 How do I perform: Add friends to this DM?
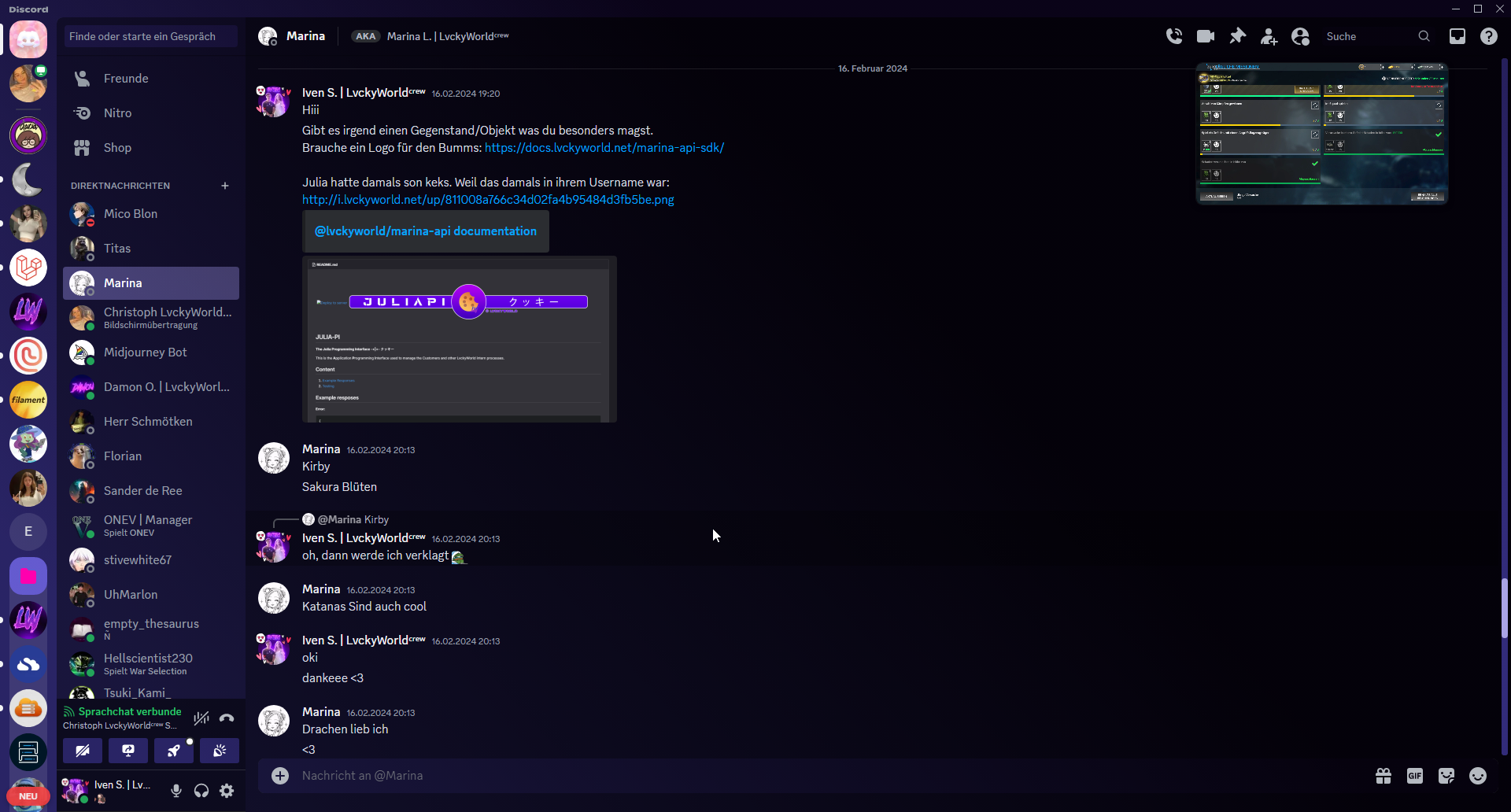[x=1269, y=36]
